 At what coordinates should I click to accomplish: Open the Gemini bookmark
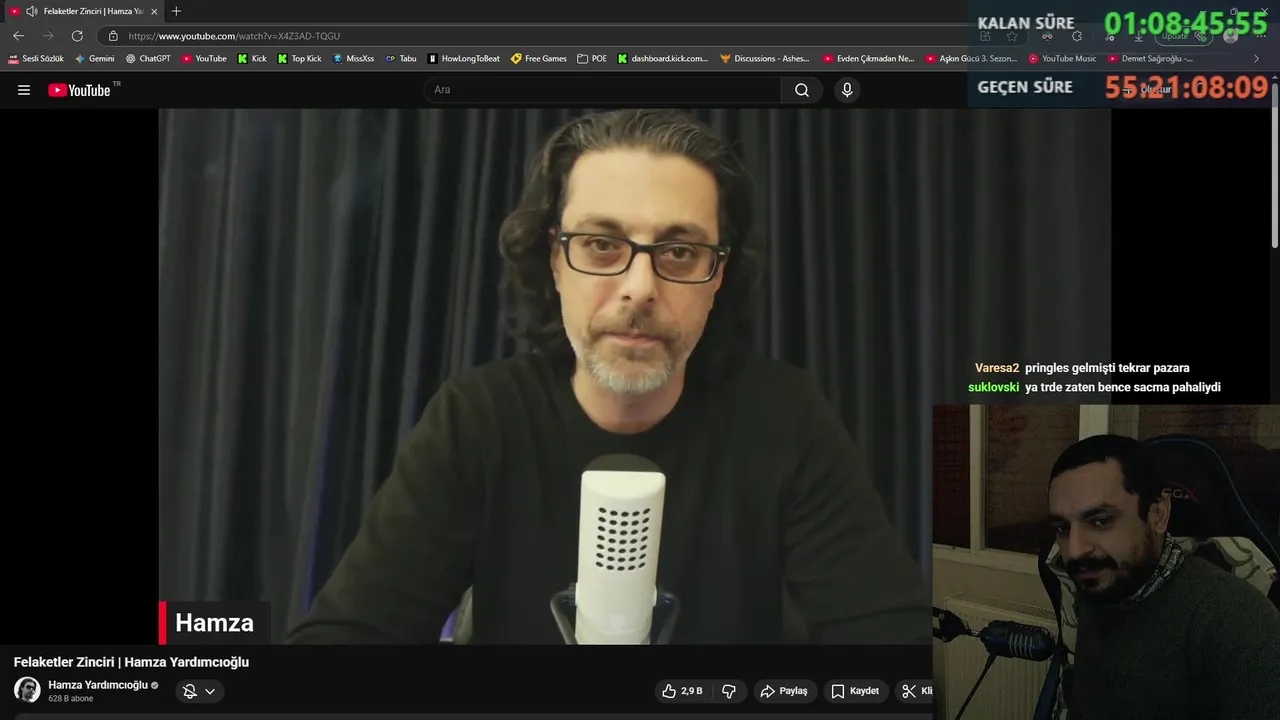(95, 59)
